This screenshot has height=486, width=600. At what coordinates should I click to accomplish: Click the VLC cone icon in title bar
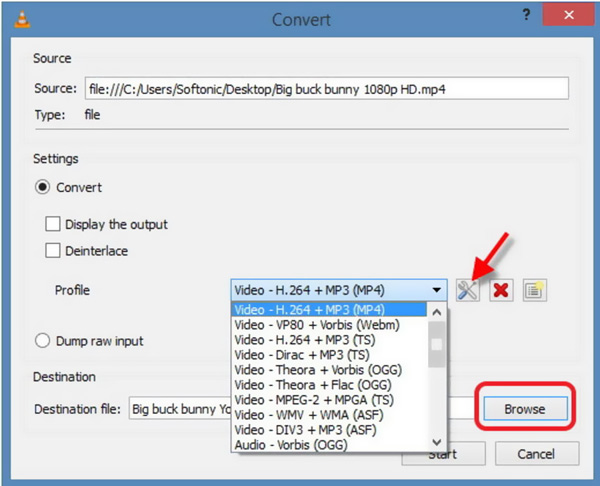(x=22, y=20)
